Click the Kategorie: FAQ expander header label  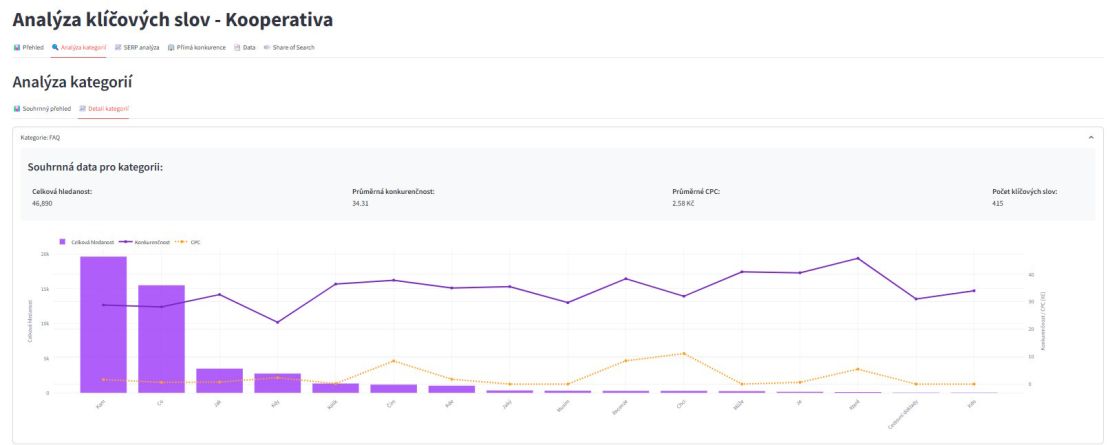click(40, 137)
